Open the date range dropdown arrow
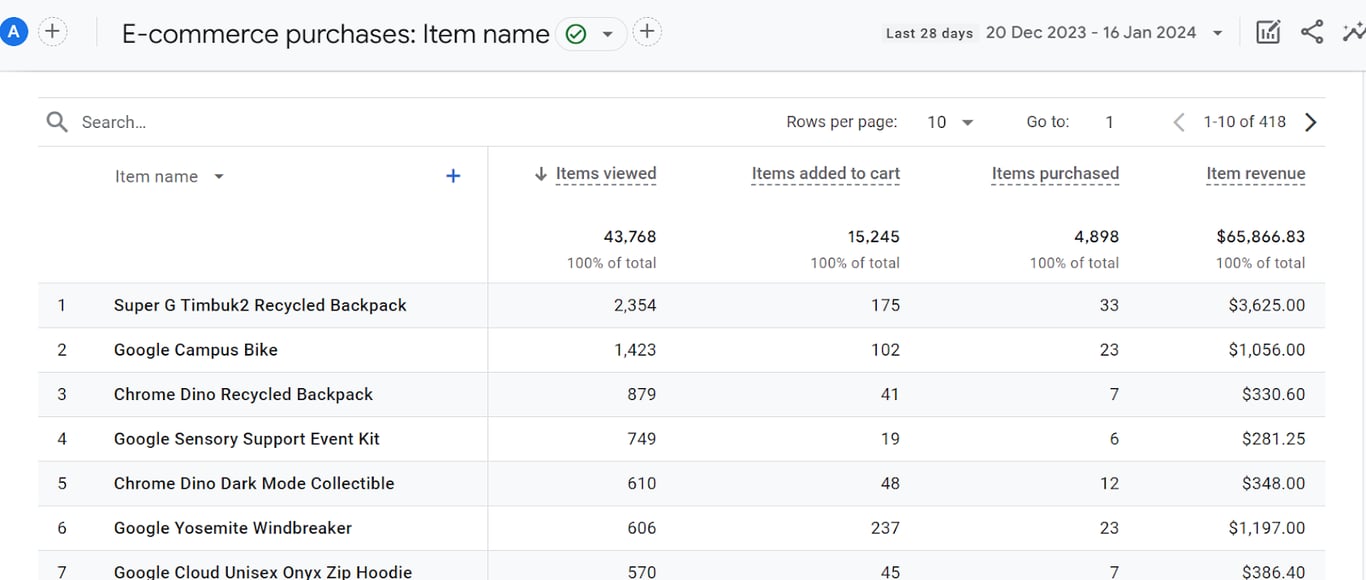 pos(1217,33)
